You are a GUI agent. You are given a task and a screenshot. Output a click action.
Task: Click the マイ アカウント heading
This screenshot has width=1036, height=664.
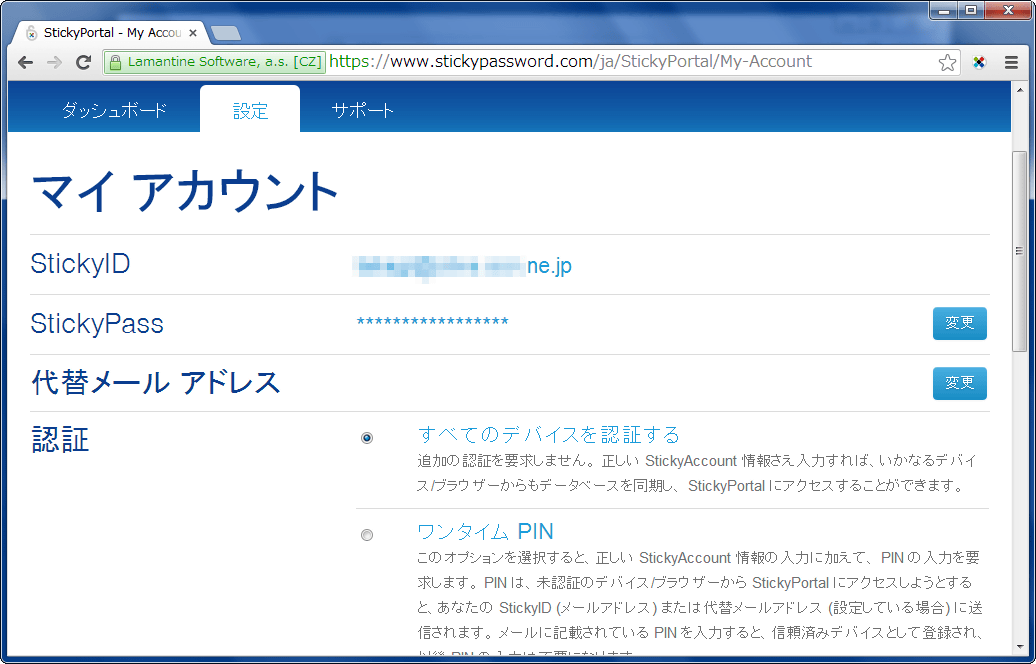click(x=185, y=191)
